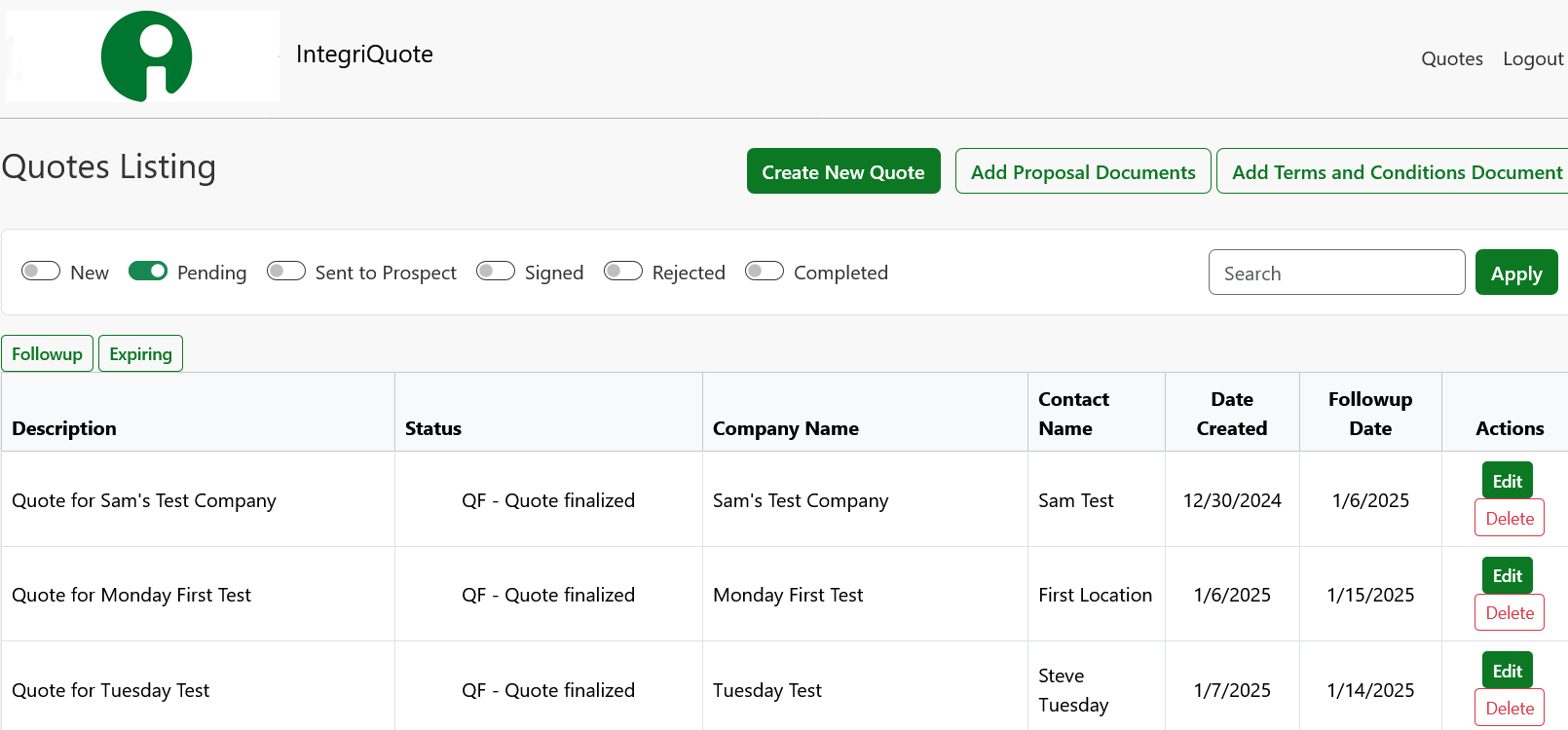Toggle the Sent to Prospect filter

click(x=286, y=272)
